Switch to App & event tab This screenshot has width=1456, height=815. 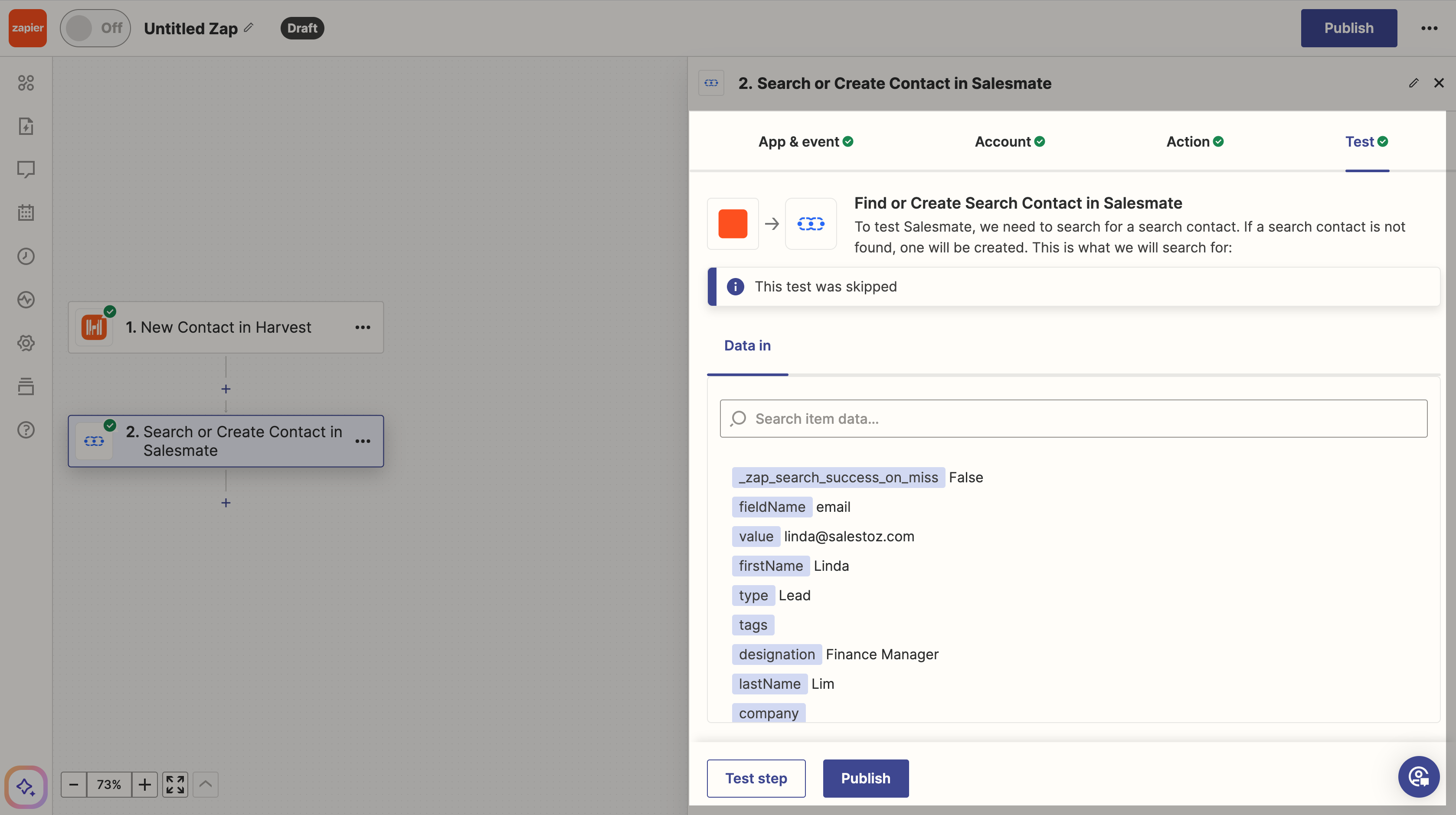coord(805,142)
